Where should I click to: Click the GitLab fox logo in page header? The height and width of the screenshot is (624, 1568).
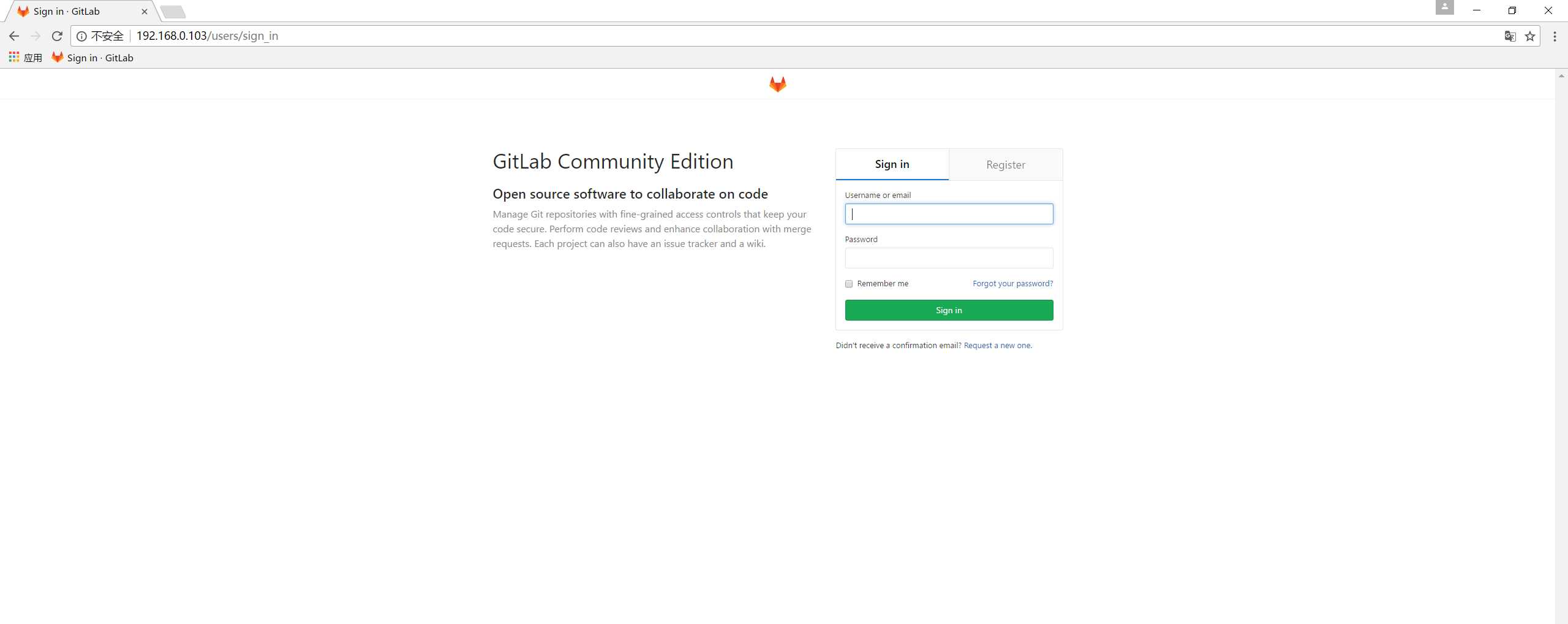(777, 84)
